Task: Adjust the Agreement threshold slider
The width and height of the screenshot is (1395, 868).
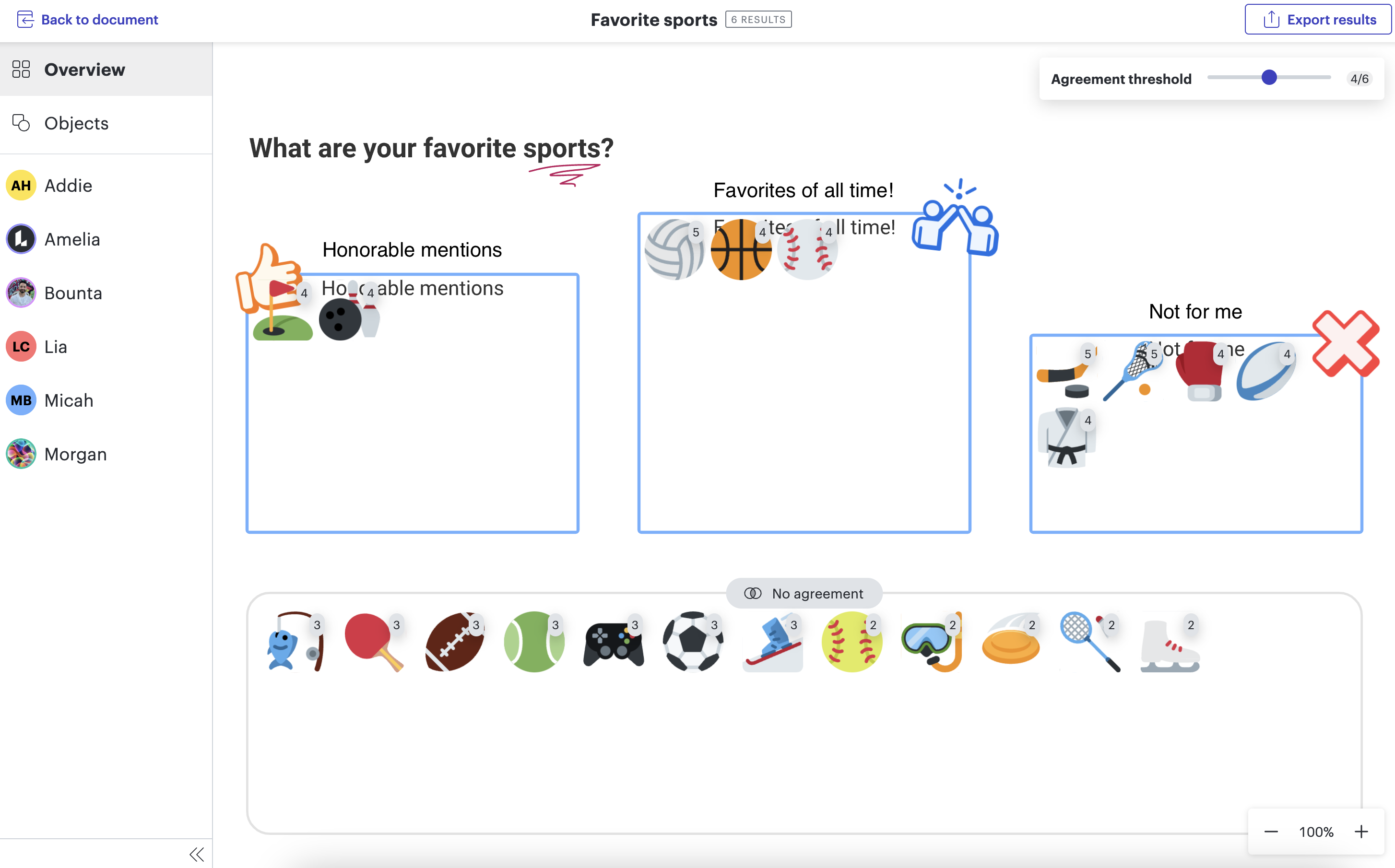Action: point(1269,77)
